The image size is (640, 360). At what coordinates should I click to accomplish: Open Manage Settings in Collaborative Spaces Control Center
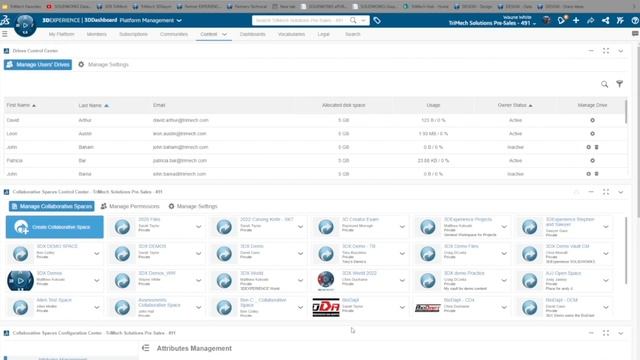click(x=193, y=207)
